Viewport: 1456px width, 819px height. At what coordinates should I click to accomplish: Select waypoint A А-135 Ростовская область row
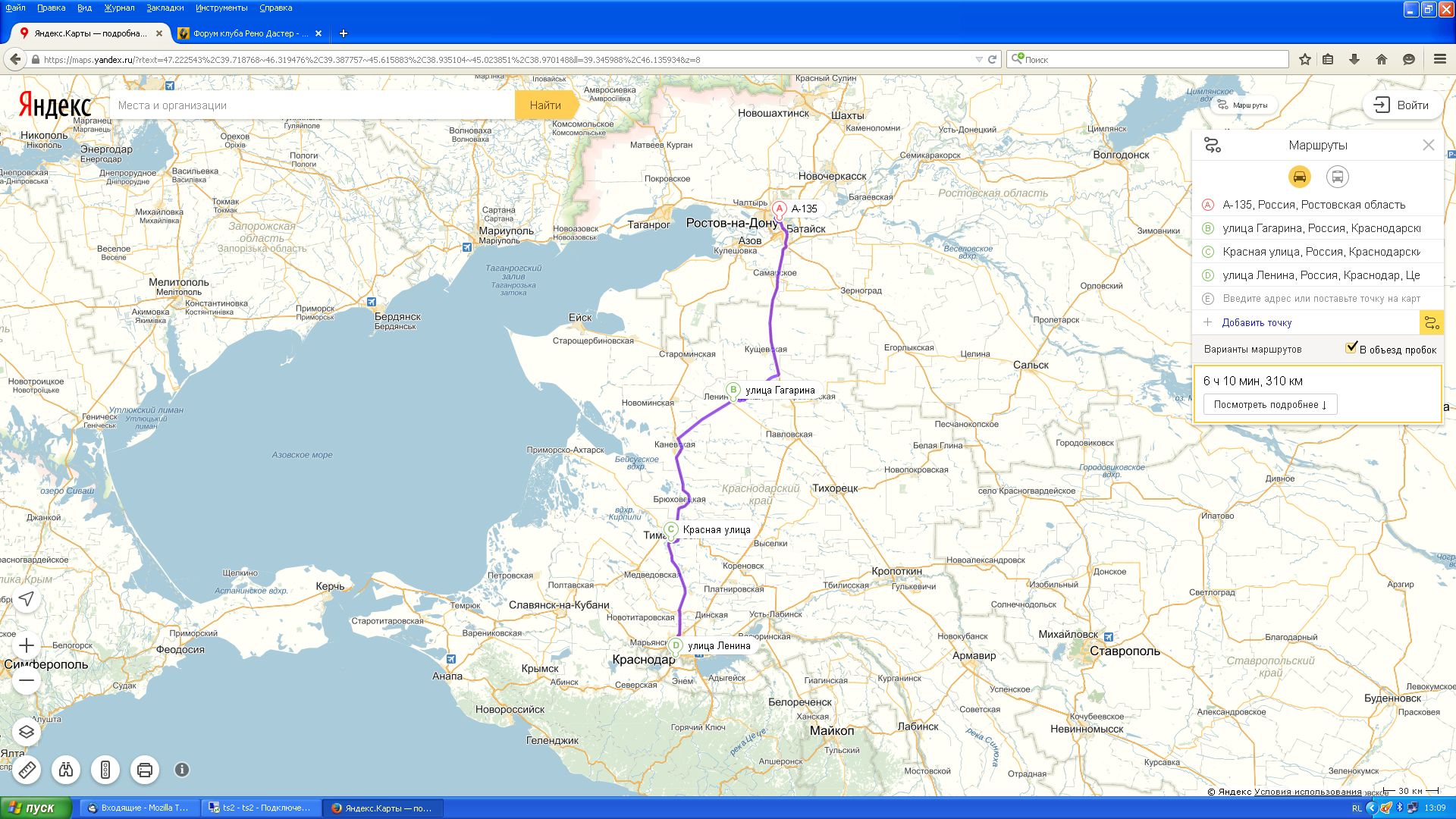pos(1318,205)
